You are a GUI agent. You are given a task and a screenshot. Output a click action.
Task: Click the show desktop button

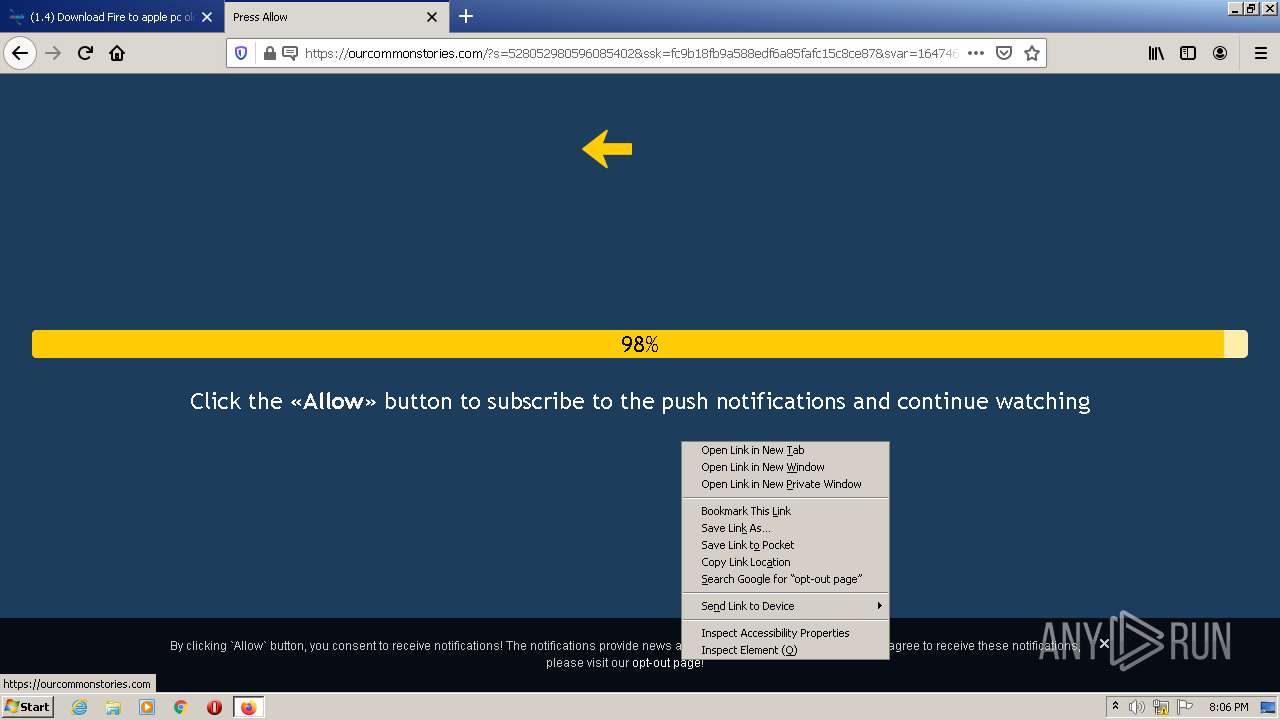click(x=1269, y=707)
